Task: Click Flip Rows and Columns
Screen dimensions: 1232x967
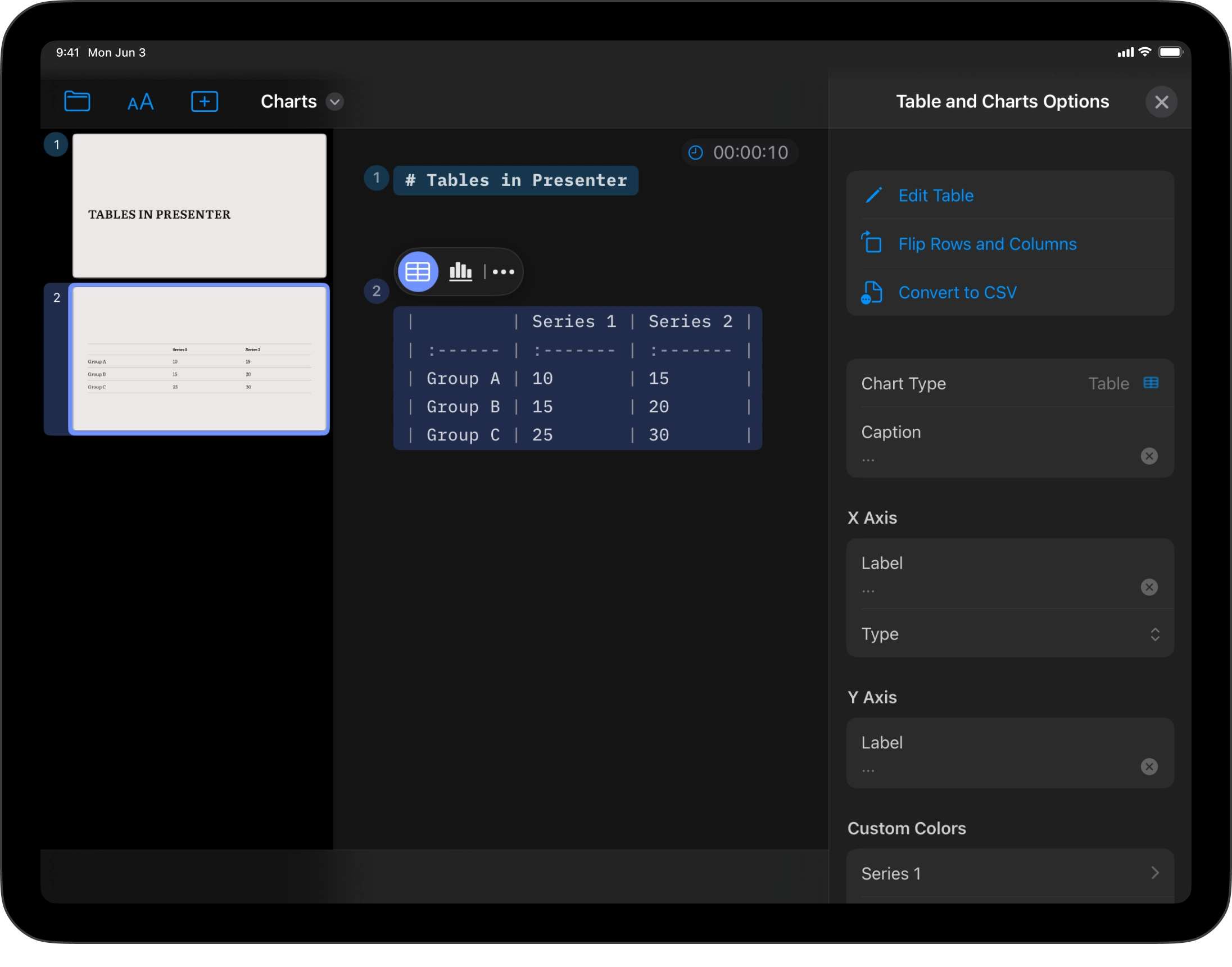Action: 987,243
